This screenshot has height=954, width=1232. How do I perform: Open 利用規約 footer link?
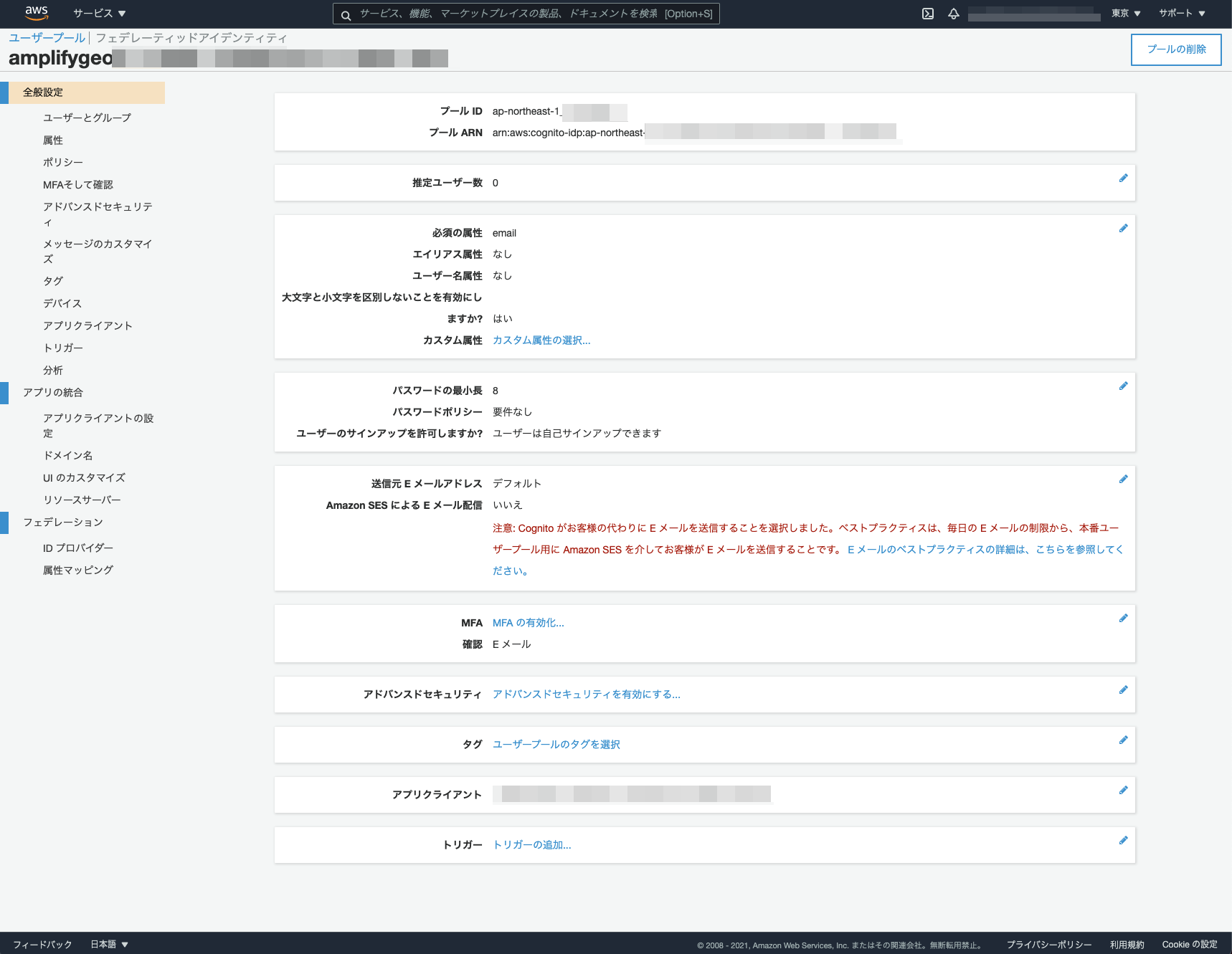pos(1127,945)
